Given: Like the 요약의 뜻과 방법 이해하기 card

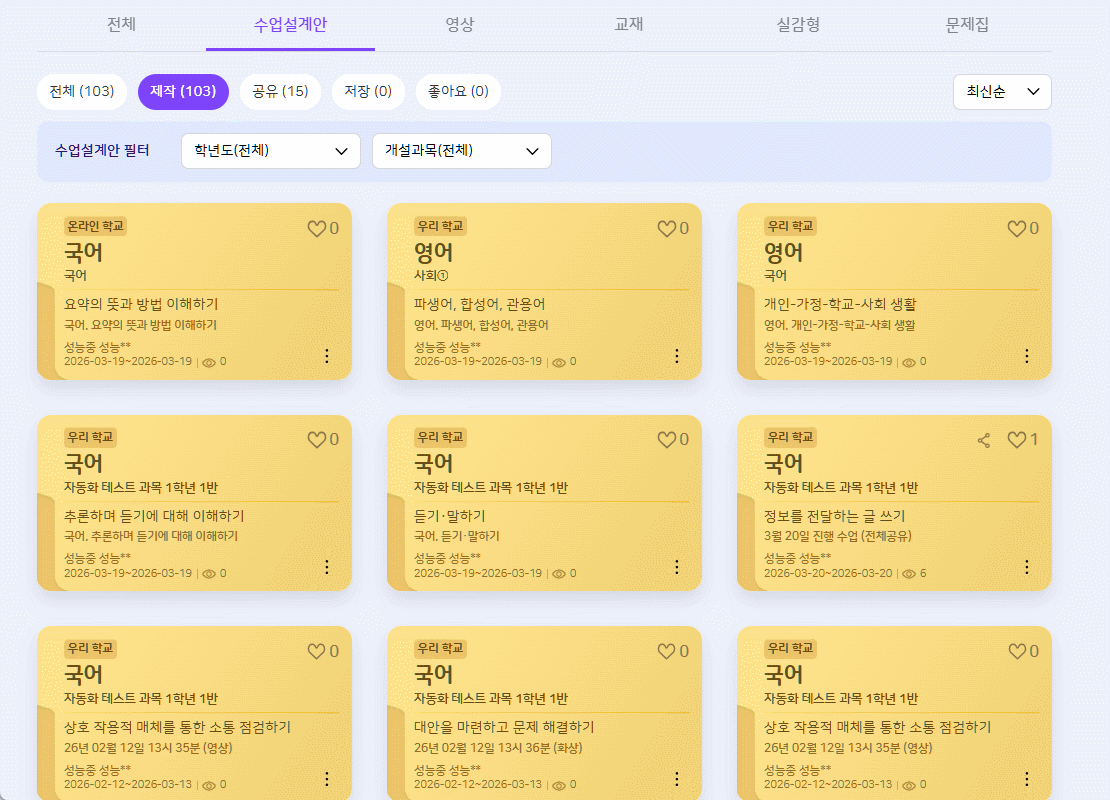Looking at the screenshot, I should (317, 229).
